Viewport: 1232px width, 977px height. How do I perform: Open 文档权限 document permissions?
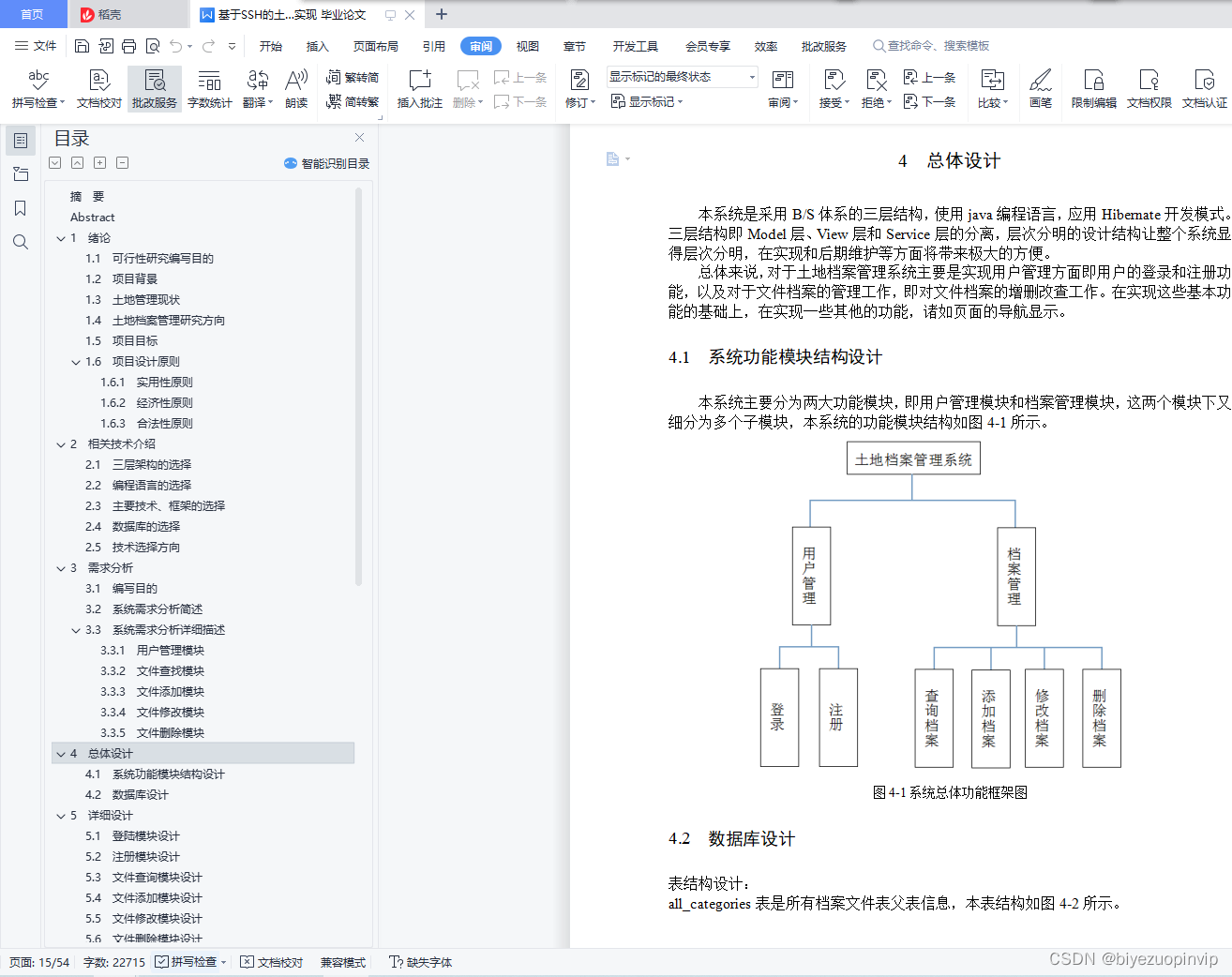[1149, 89]
